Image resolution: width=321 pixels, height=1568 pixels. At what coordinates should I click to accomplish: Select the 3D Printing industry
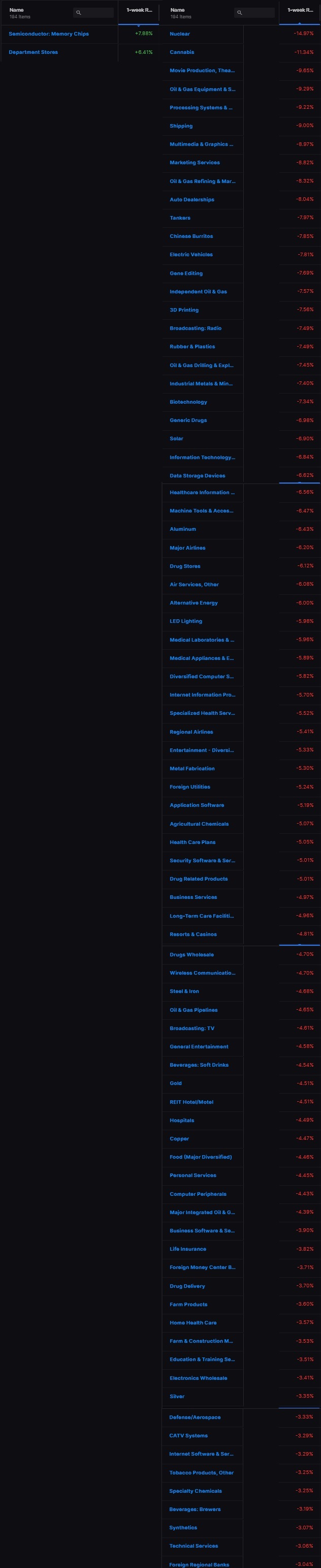(184, 310)
